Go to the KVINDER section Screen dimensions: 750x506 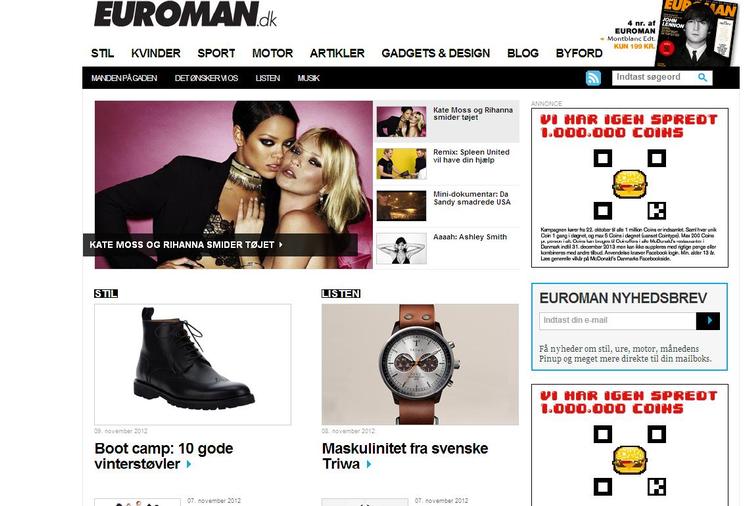(156, 53)
